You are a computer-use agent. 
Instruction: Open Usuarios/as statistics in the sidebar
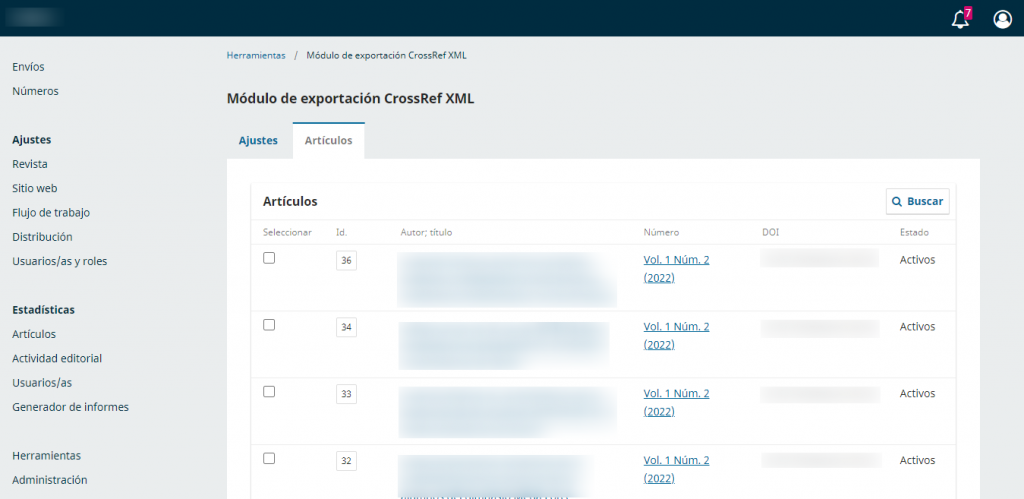[x=42, y=382]
